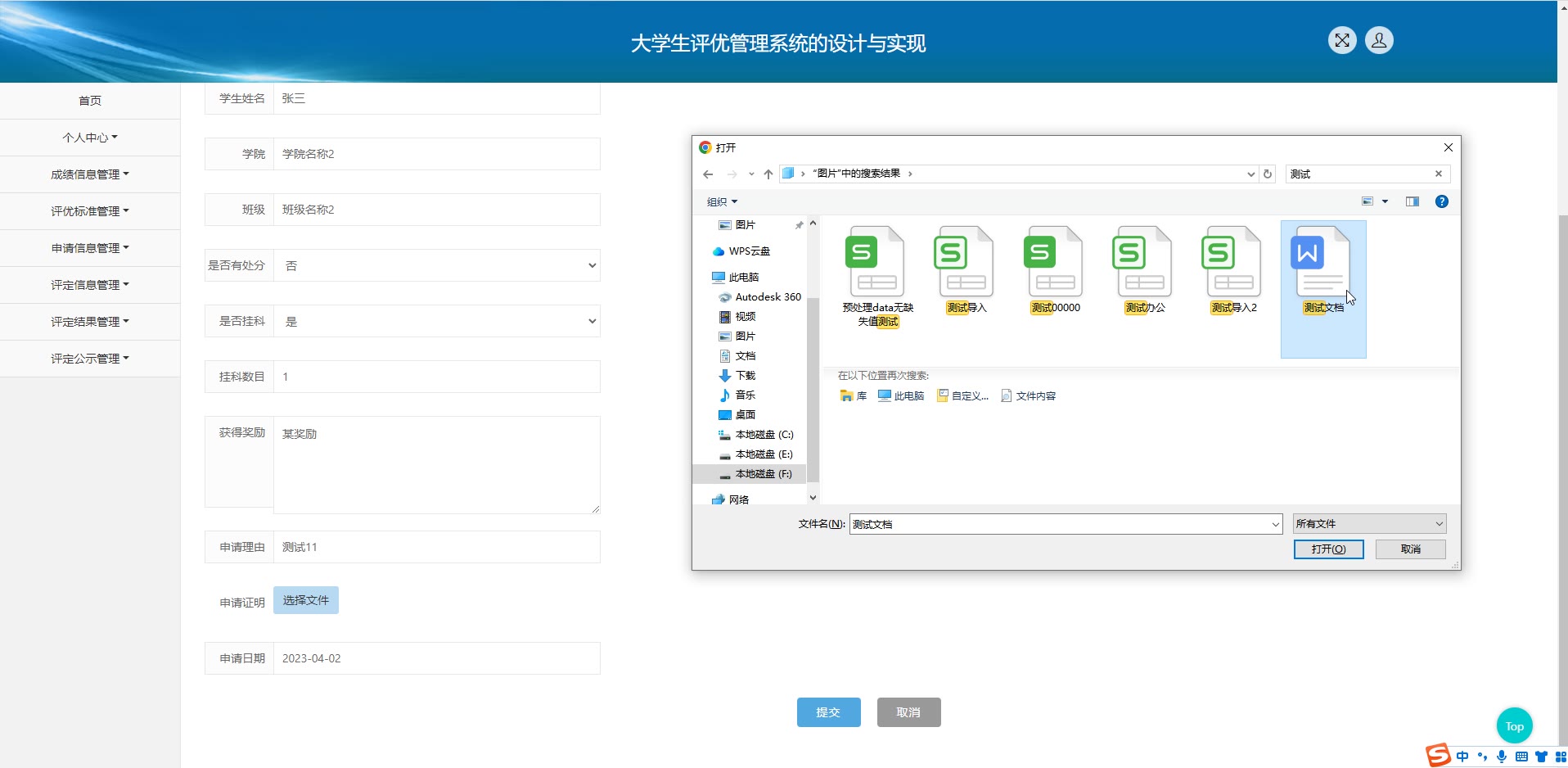Expand 评定信息管理 sidebar menu
The image size is (1568, 768).
pos(90,285)
